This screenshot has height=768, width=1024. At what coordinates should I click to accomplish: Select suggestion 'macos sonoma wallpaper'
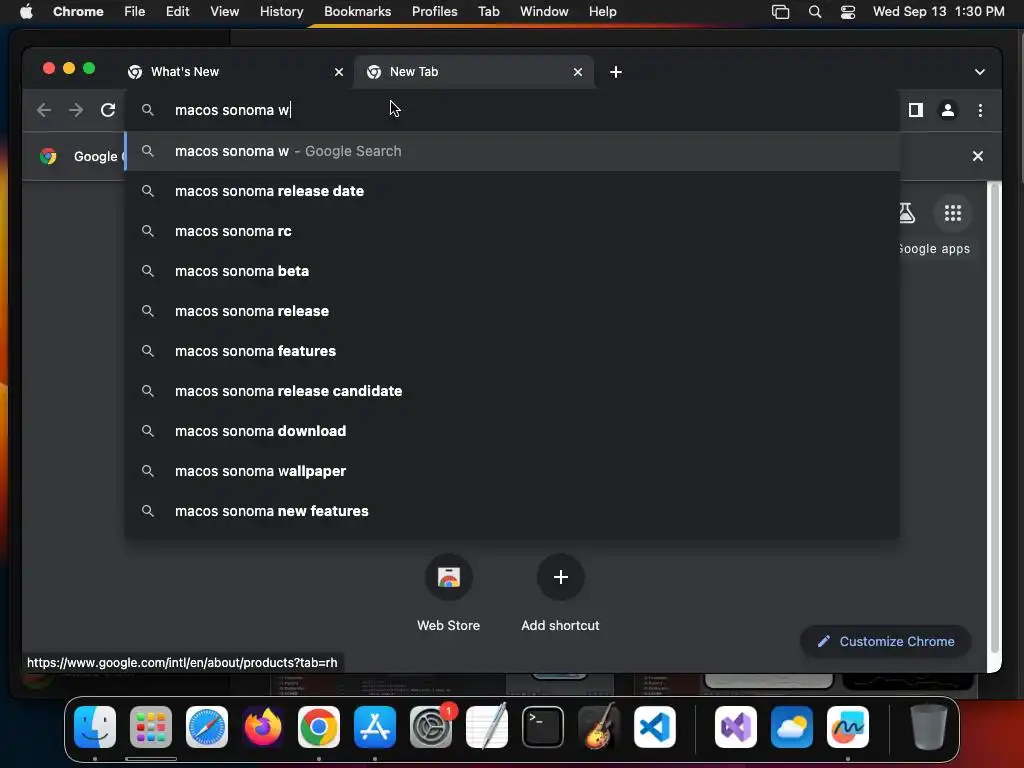[x=513, y=471]
